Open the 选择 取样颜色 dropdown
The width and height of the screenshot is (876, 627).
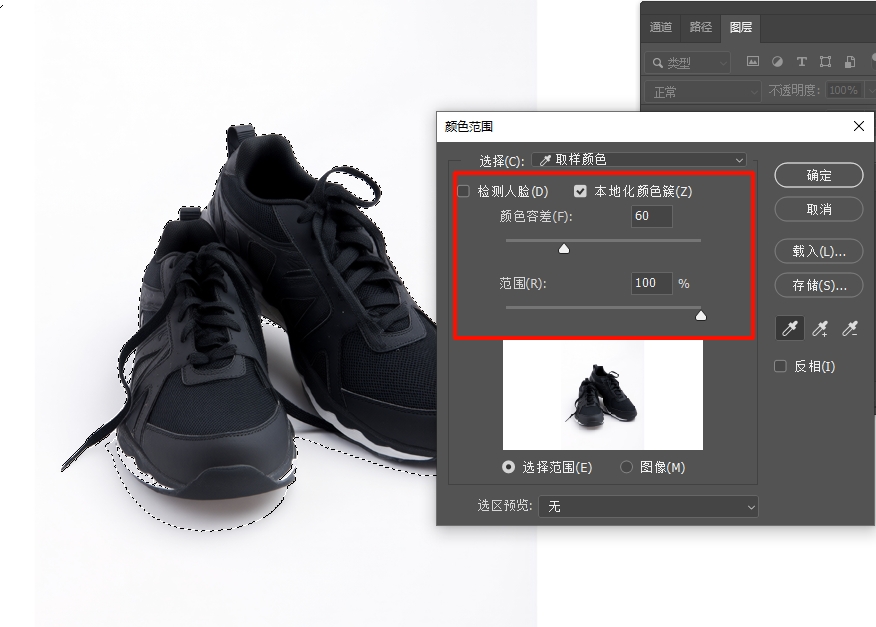coord(640,160)
